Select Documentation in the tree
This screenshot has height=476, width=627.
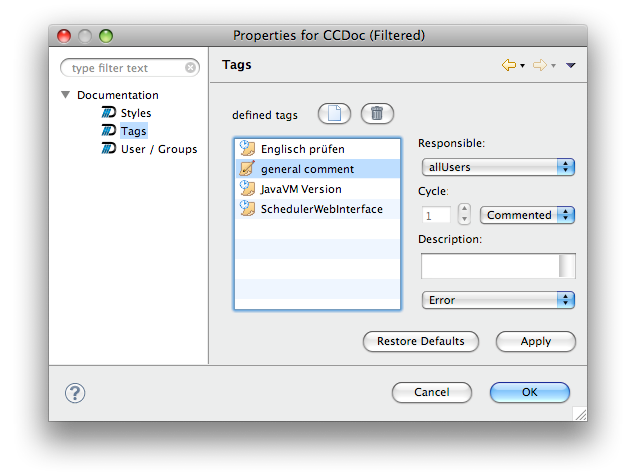(118, 95)
